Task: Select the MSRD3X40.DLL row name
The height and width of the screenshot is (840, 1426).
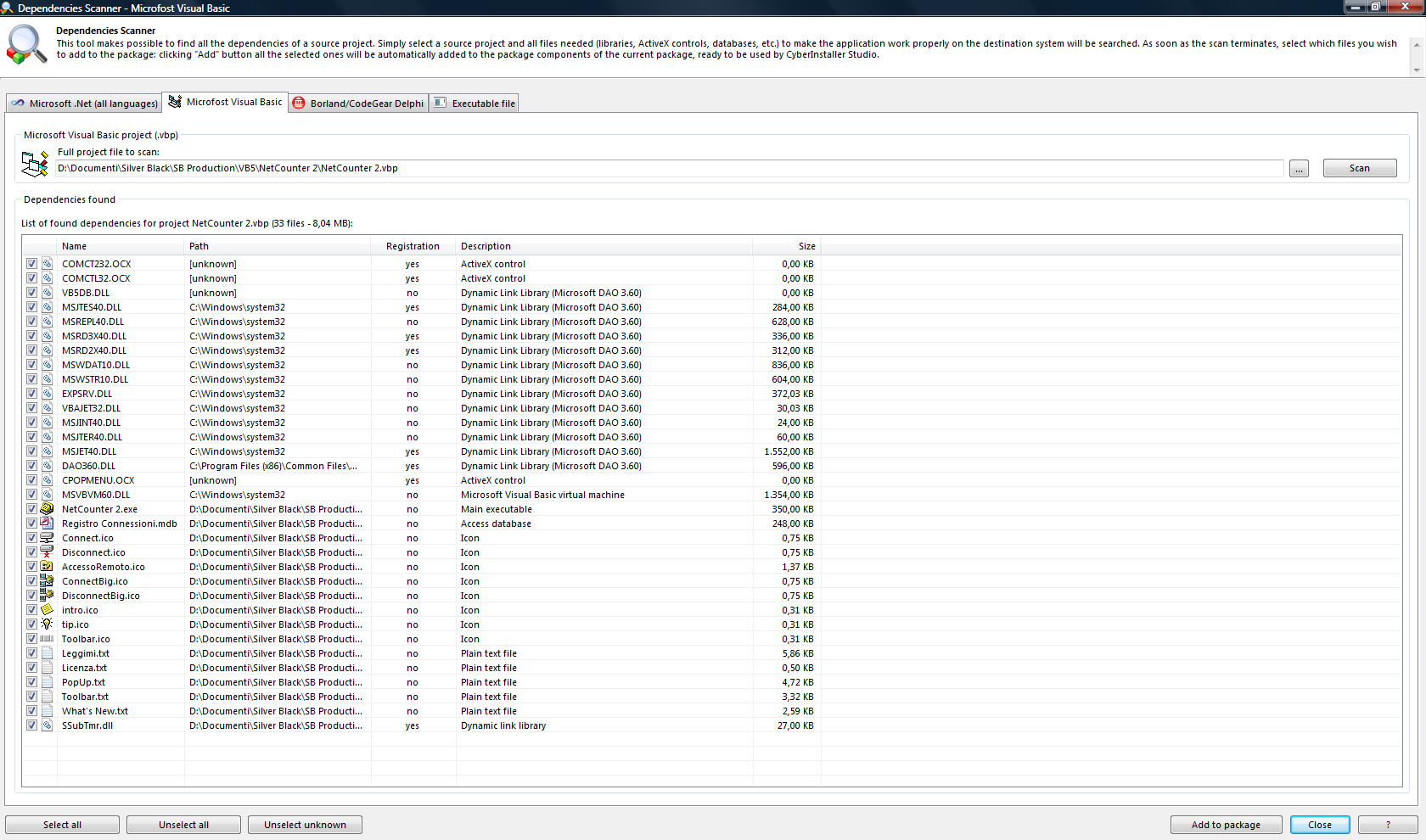Action: pos(94,336)
